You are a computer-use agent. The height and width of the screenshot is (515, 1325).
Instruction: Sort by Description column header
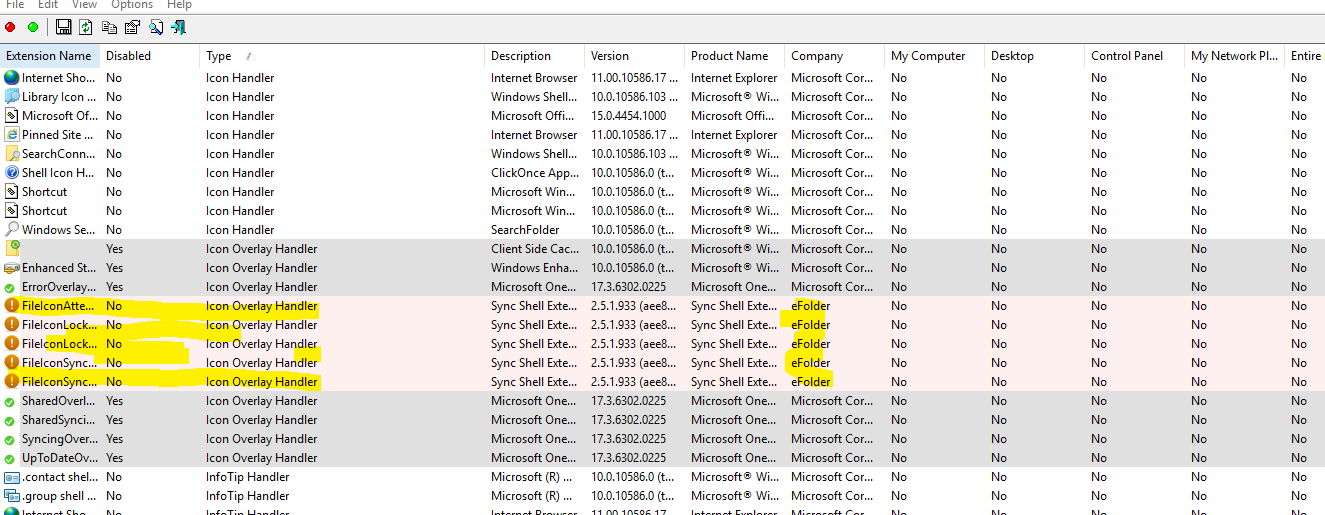[x=535, y=56]
